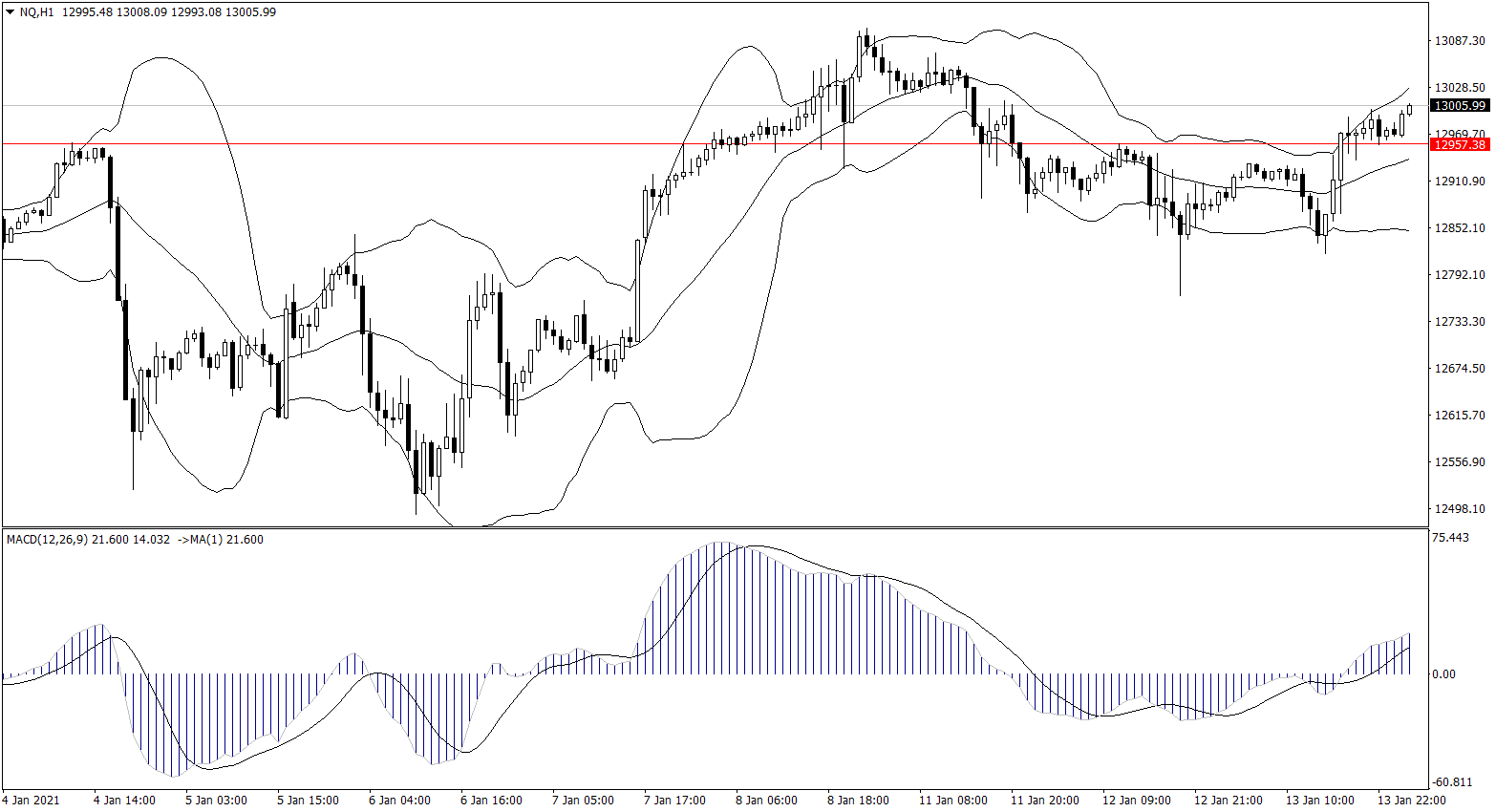Click the 8 Jan 06:00 time label
This screenshot has width=1496, height=812.
766,801
